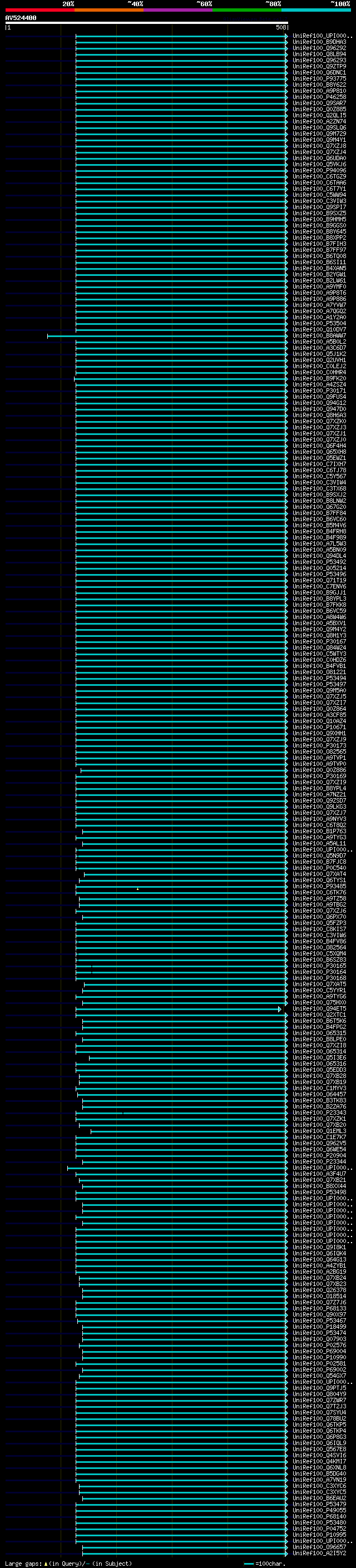
Task: Open hit UniRef100_Q96293
Action: point(319,60)
